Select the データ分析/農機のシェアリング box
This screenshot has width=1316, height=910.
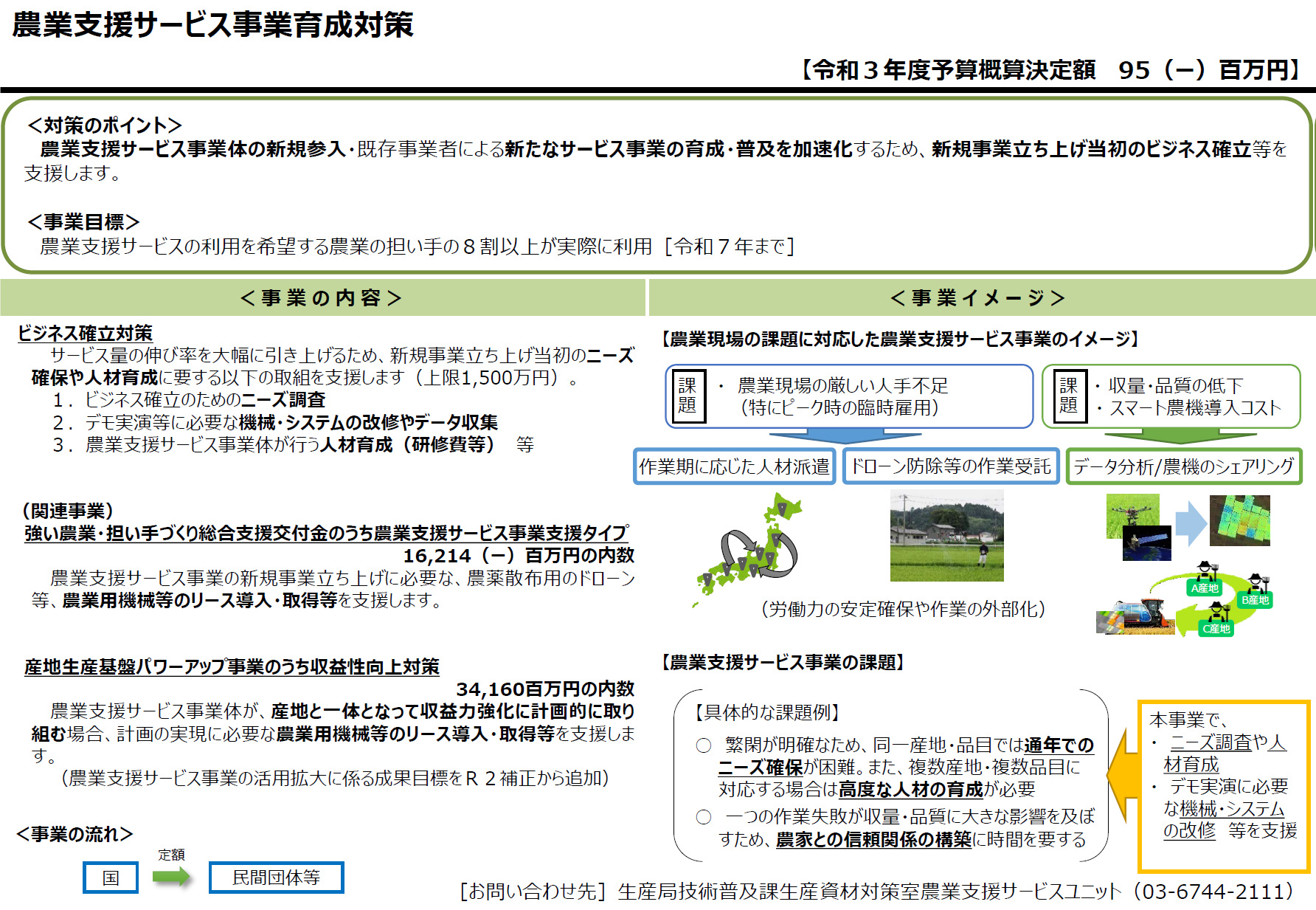coord(1183,466)
